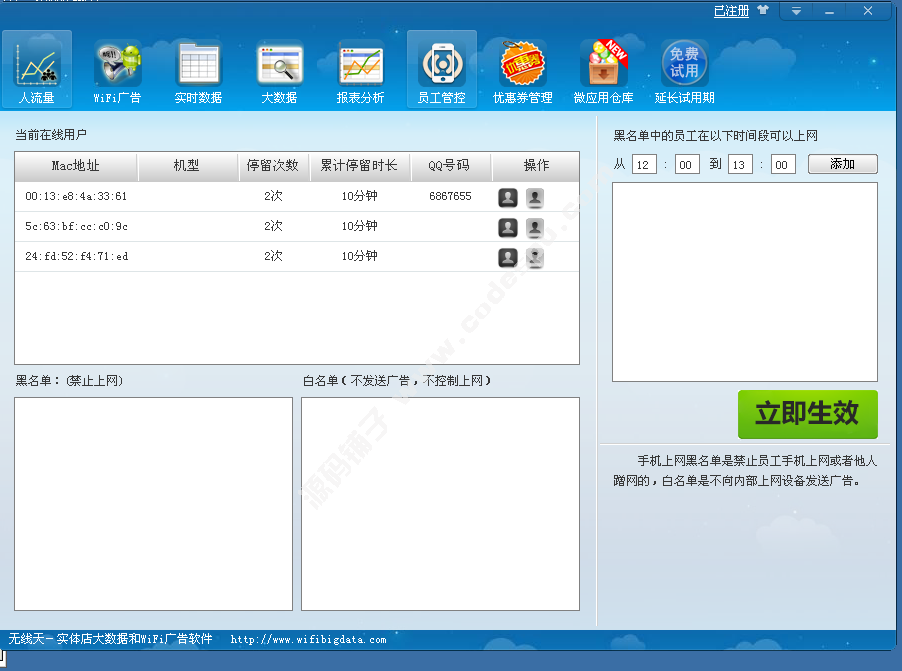Select the 员工管控 staff control module
The image size is (902, 671).
[x=442, y=69]
